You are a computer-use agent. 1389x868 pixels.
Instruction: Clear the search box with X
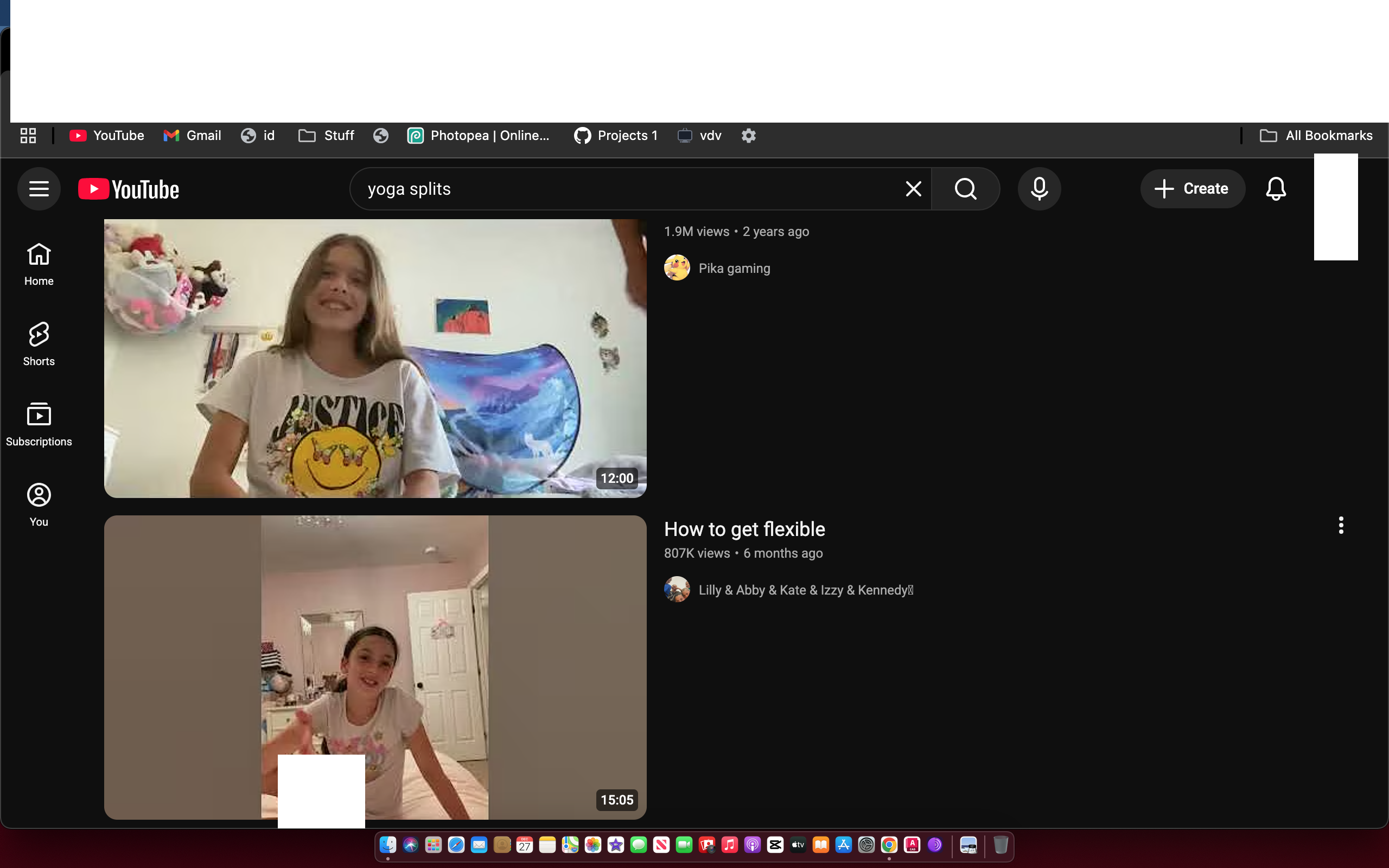point(913,189)
